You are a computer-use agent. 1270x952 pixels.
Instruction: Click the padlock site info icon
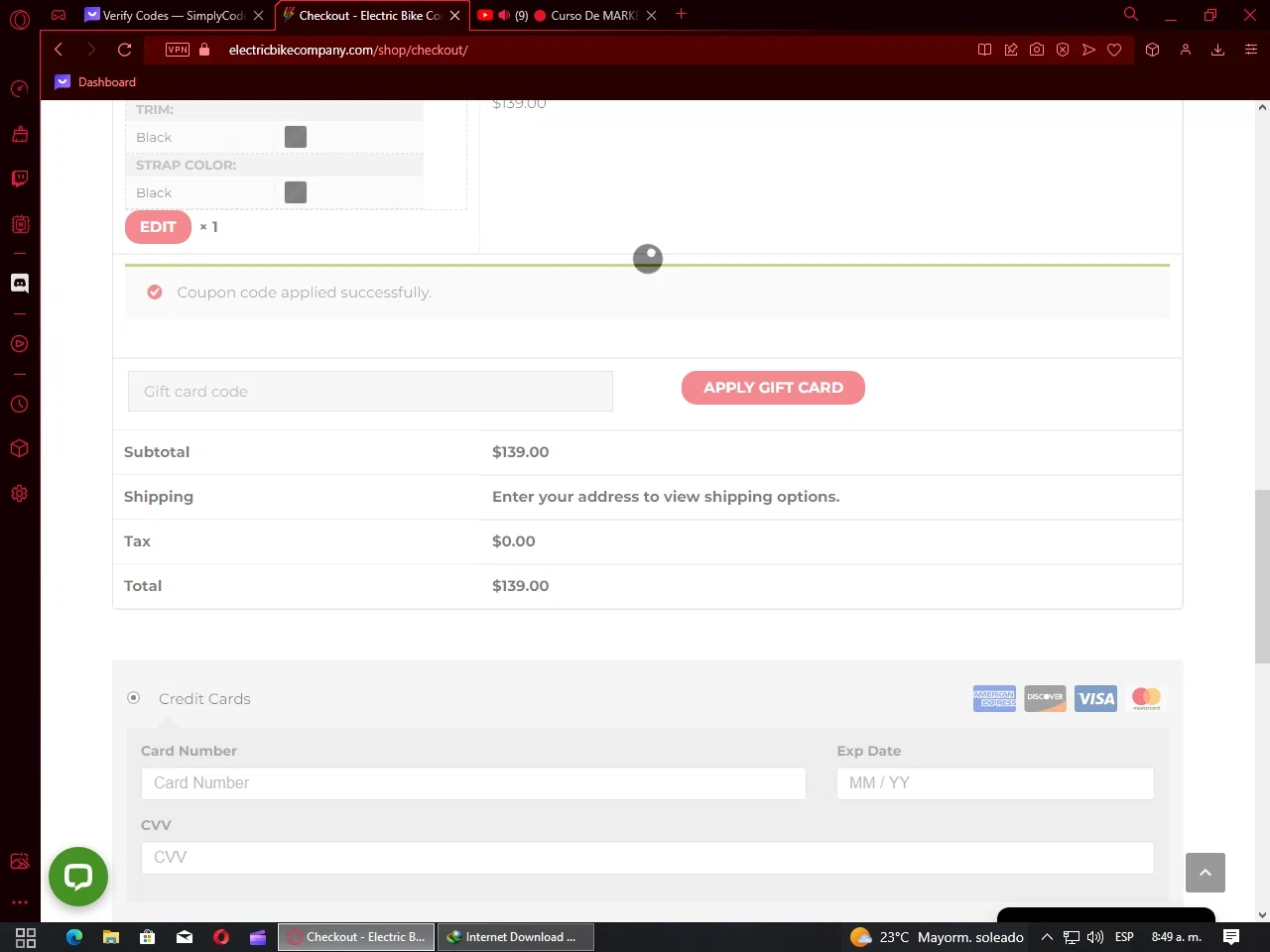(x=204, y=50)
